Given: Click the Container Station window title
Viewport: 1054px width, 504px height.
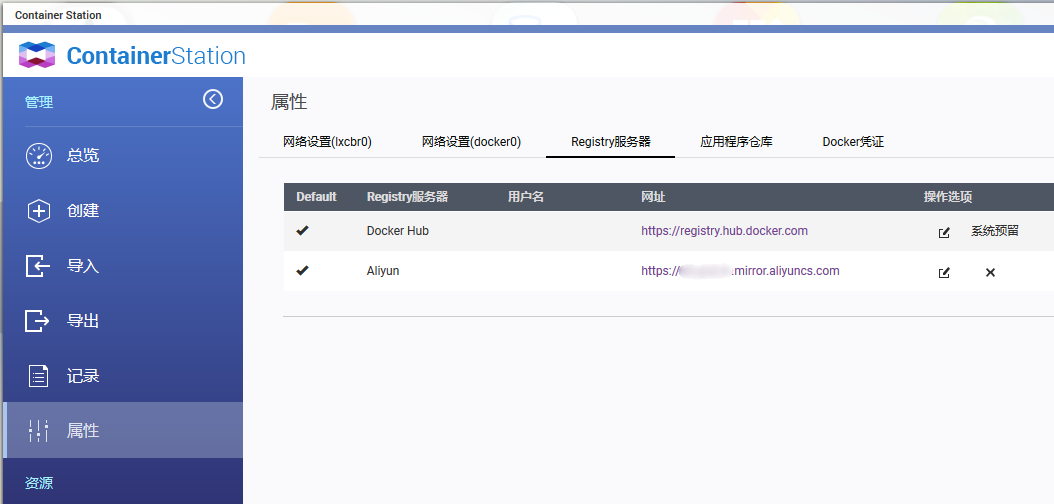Looking at the screenshot, I should pyautogui.click(x=58, y=15).
